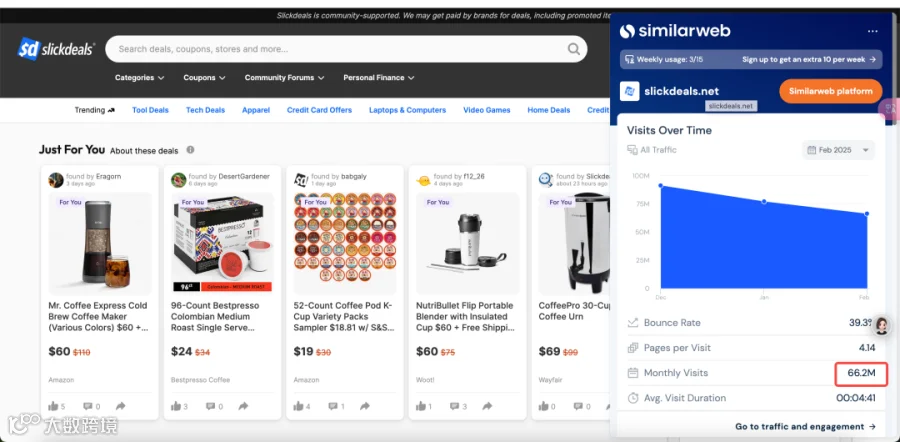Share the NutriBullet blender deal
Image resolution: width=900 pixels, height=442 pixels.
coord(487,406)
